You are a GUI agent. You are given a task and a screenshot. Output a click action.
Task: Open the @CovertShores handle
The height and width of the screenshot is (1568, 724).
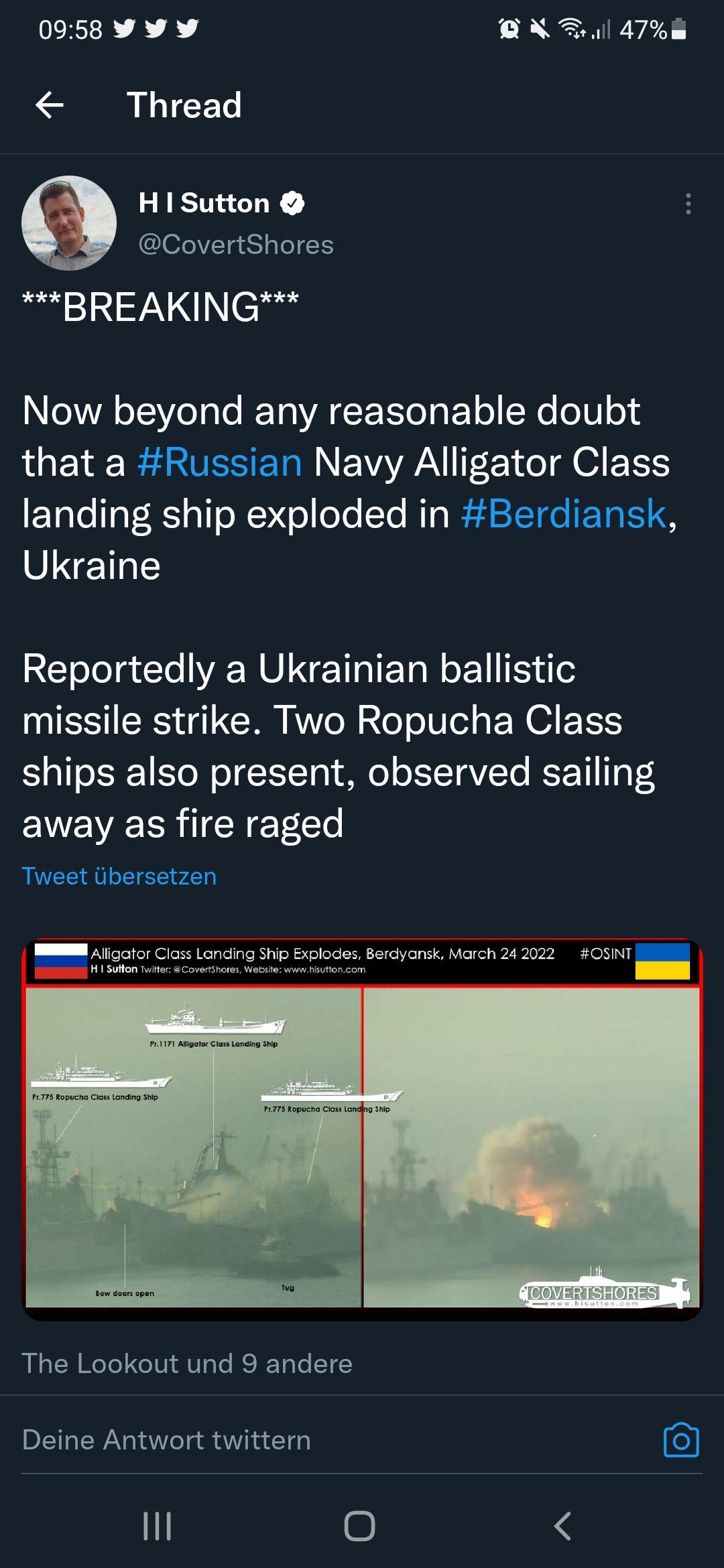coord(236,245)
